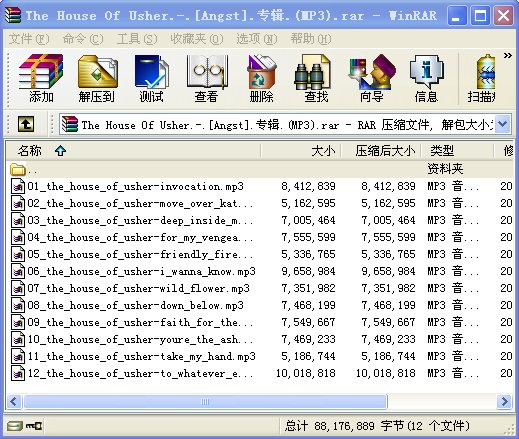
Task: Open the 选项(N) menu
Action: coord(257,39)
